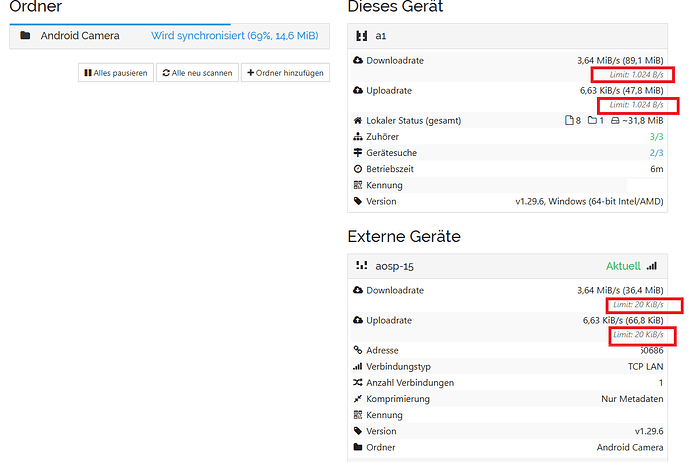Click the Gerätesuche value 2/3
Image resolution: width=689 pixels, height=462 pixels.
(x=656, y=153)
